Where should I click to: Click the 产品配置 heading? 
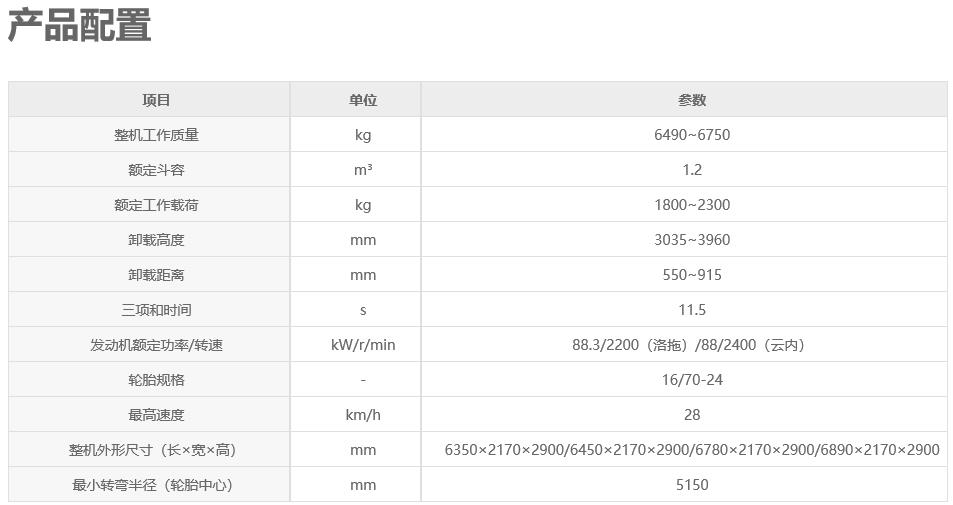click(80, 26)
